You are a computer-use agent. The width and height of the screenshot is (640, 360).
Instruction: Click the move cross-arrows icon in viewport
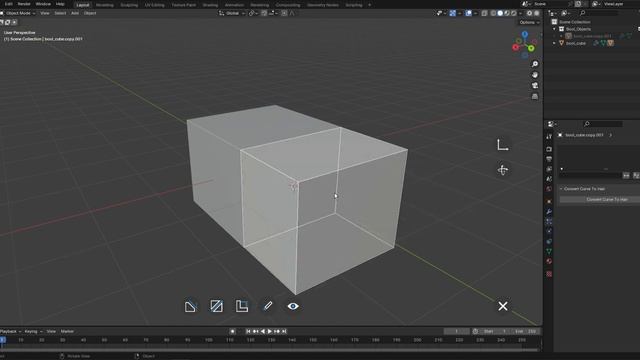(502, 170)
